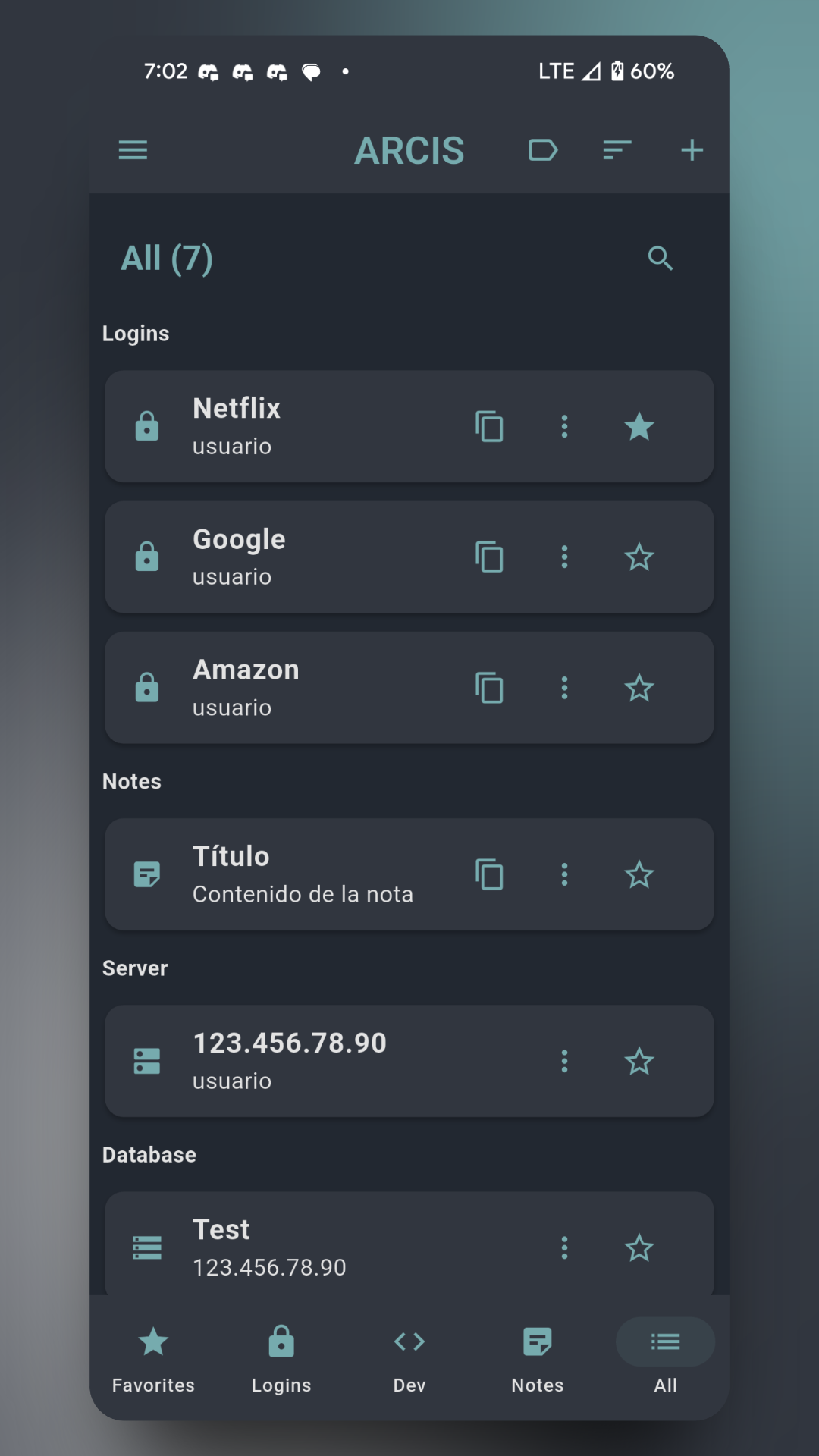Add a new entry with plus icon
The width and height of the screenshot is (819, 1456).
point(692,150)
